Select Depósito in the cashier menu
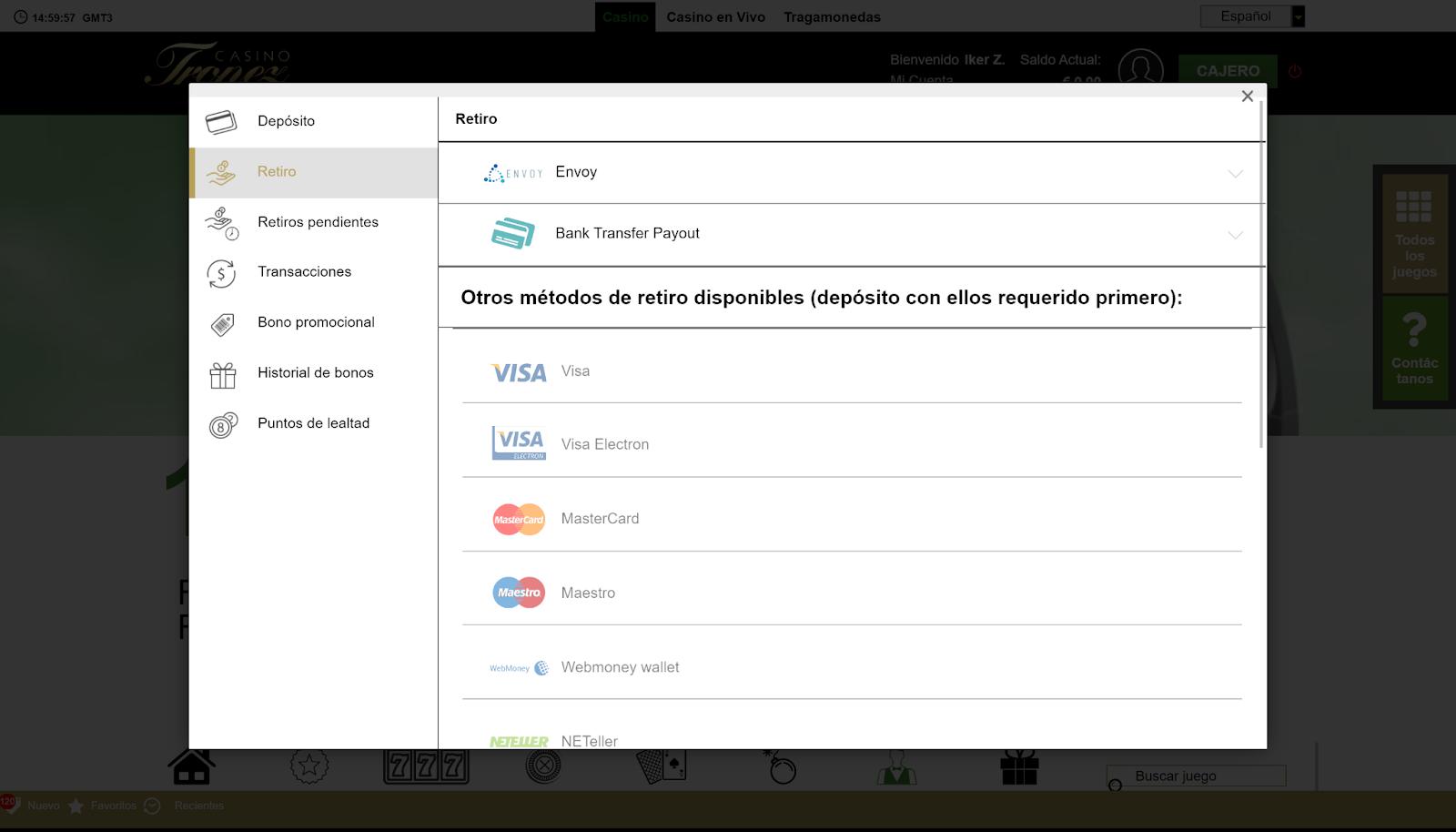1456x832 pixels. [313, 122]
